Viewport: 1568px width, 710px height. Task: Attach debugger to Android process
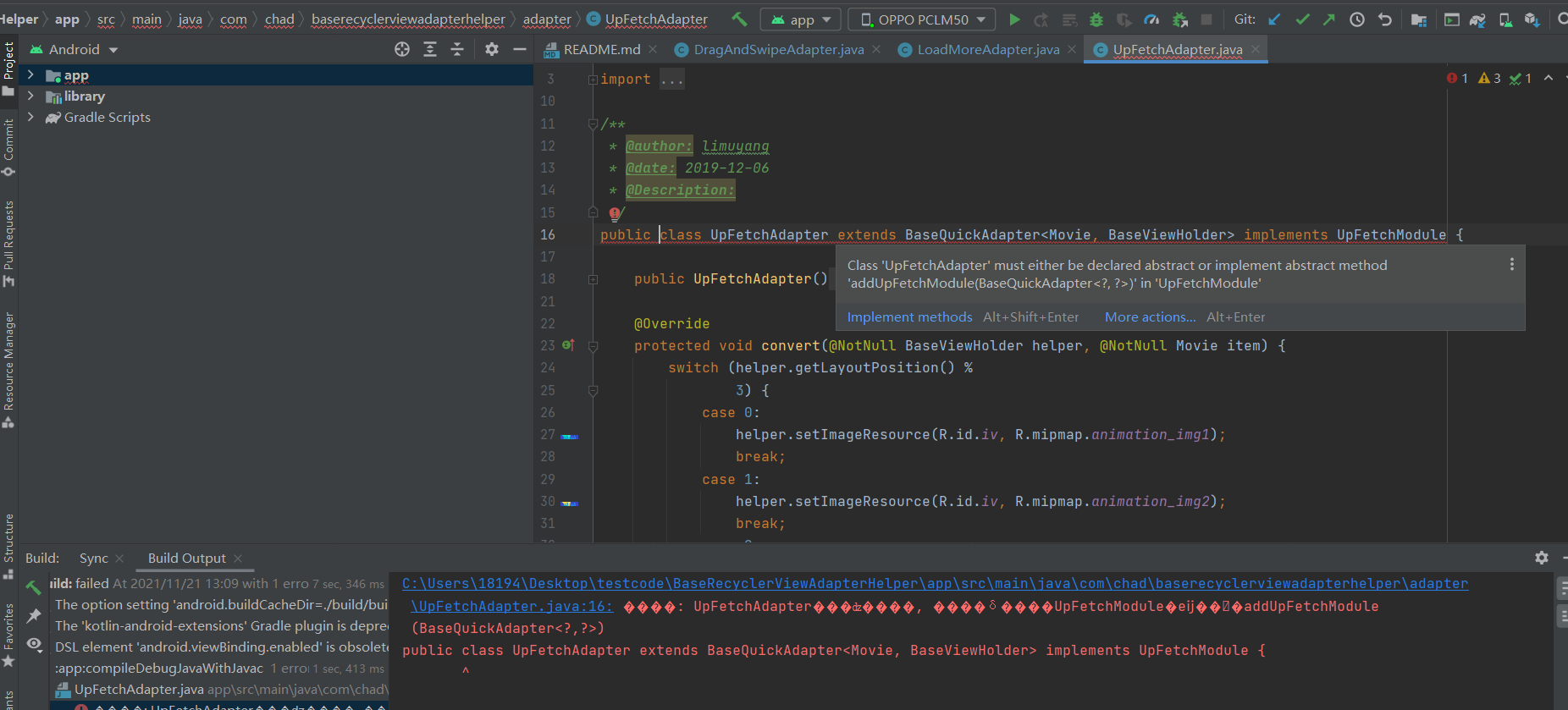1179,19
